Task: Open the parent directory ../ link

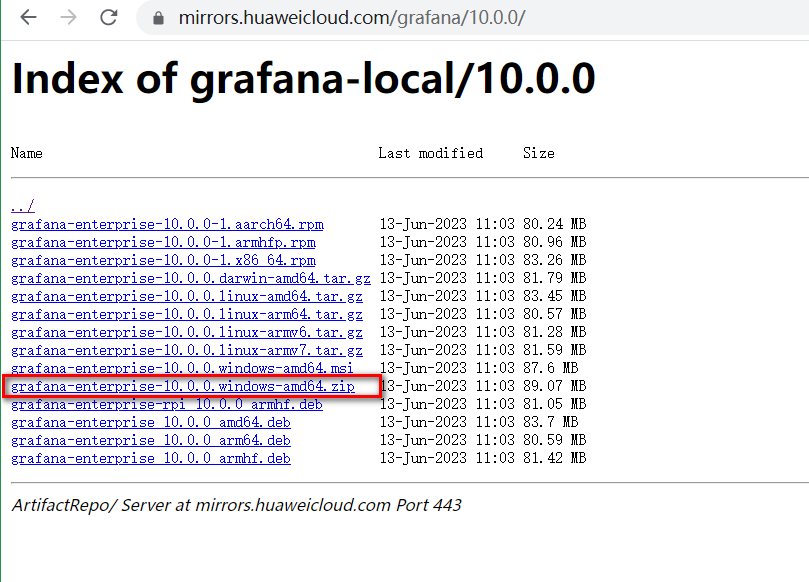Action: click(23, 206)
